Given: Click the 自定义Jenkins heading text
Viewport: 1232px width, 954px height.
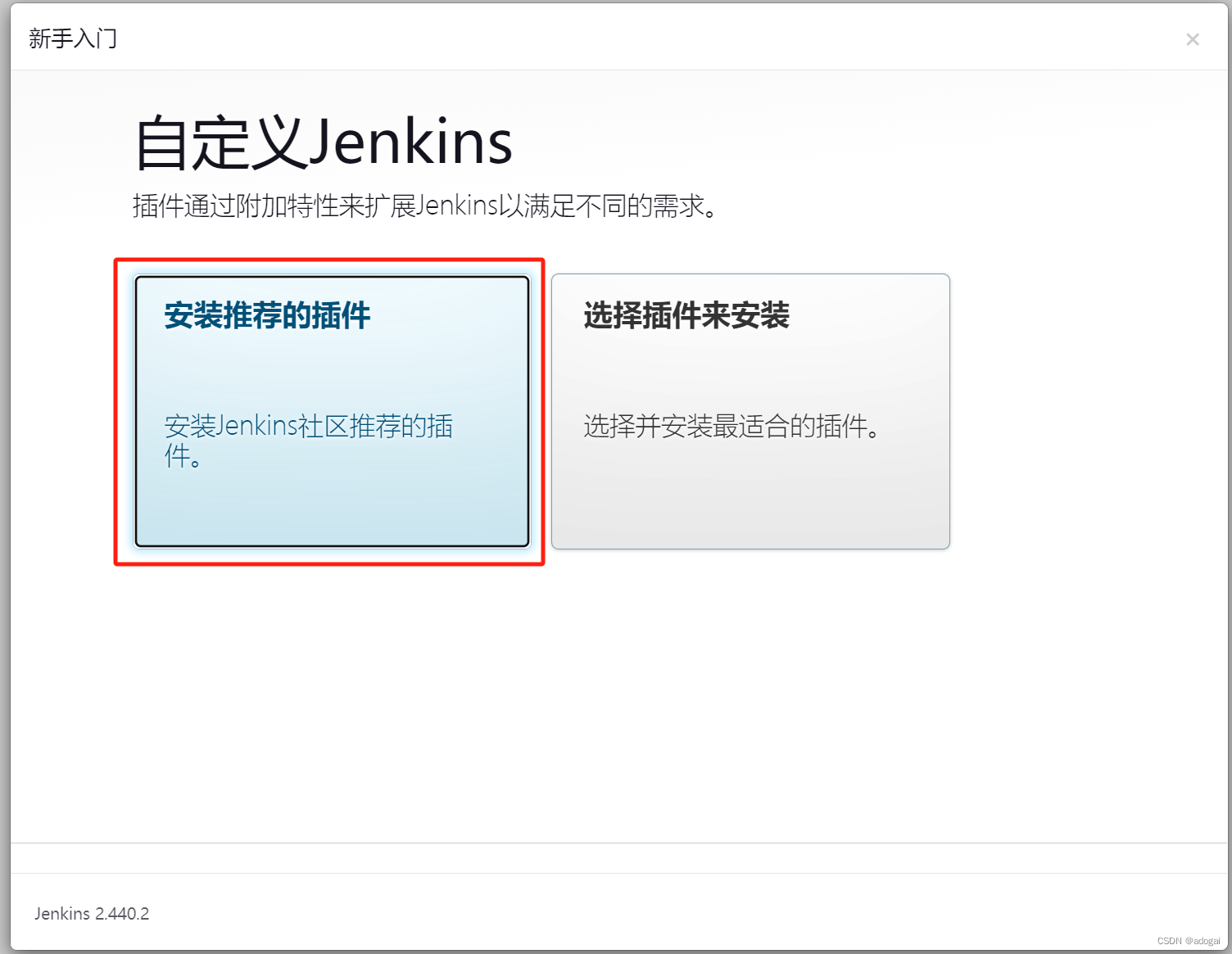Looking at the screenshot, I should click(324, 142).
